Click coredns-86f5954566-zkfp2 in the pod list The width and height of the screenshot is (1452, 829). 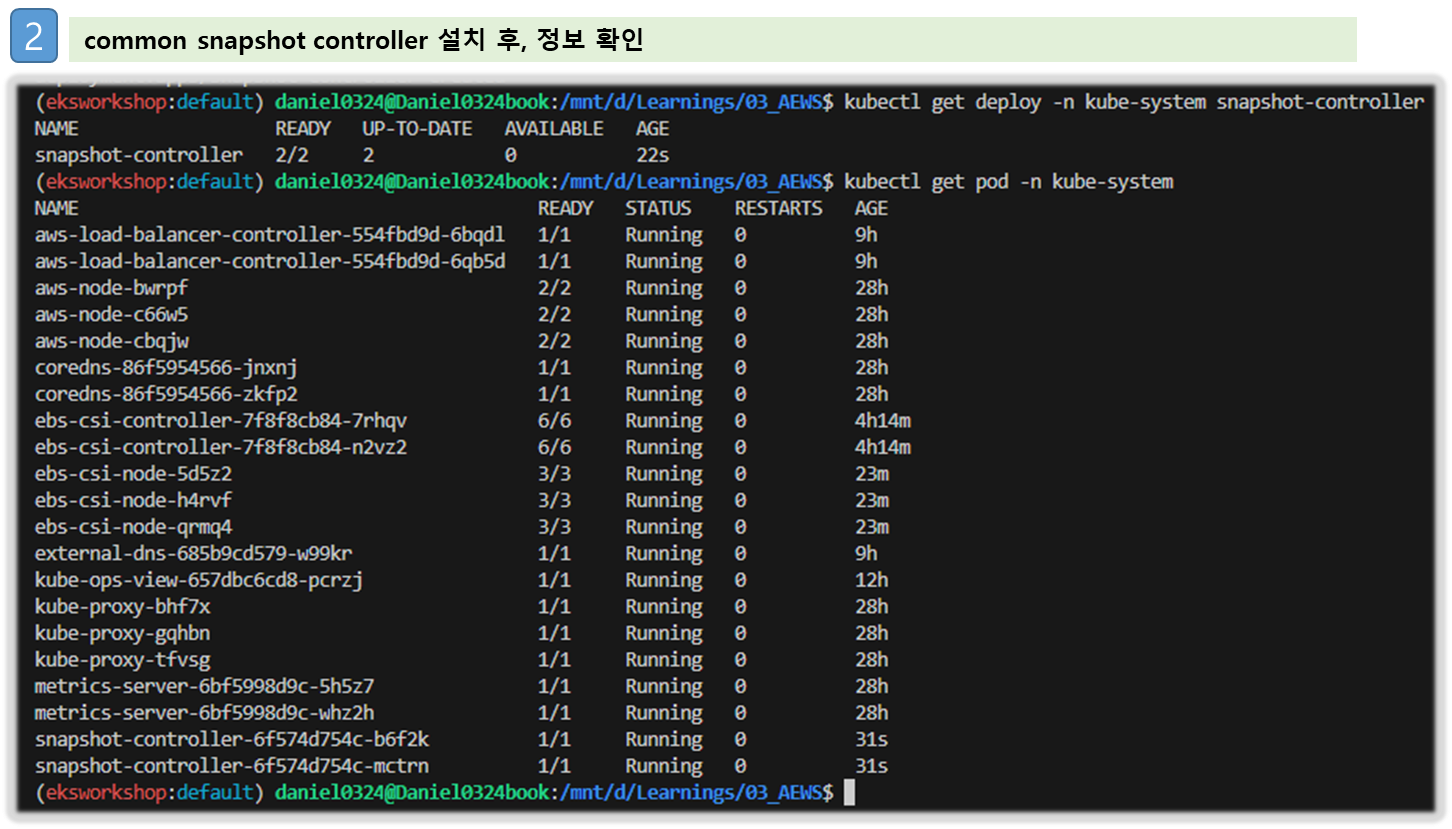(x=166, y=394)
